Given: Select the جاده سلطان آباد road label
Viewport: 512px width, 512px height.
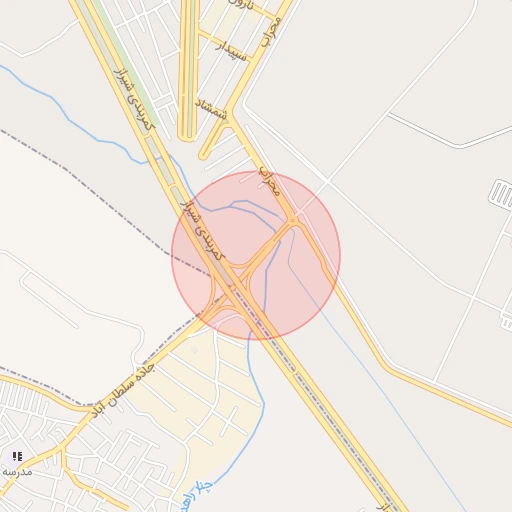Looking at the screenshot, I should click(123, 391).
